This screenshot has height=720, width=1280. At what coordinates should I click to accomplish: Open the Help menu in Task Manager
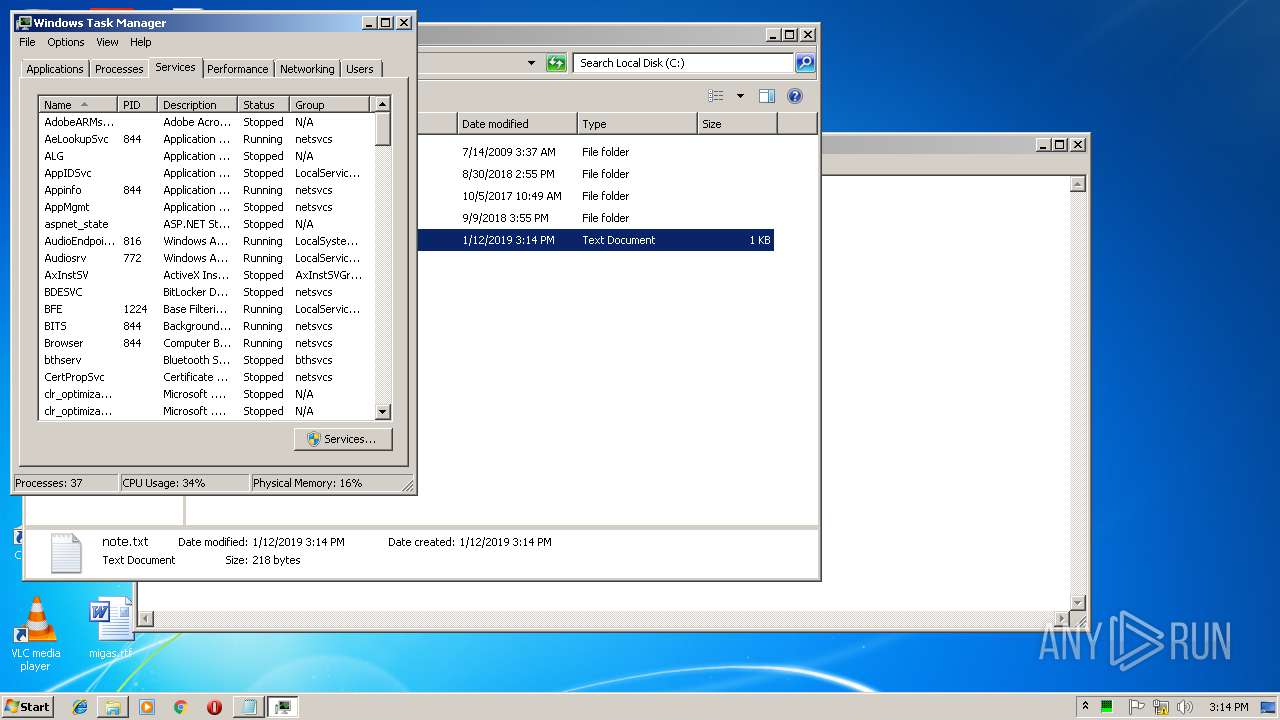[x=141, y=42]
